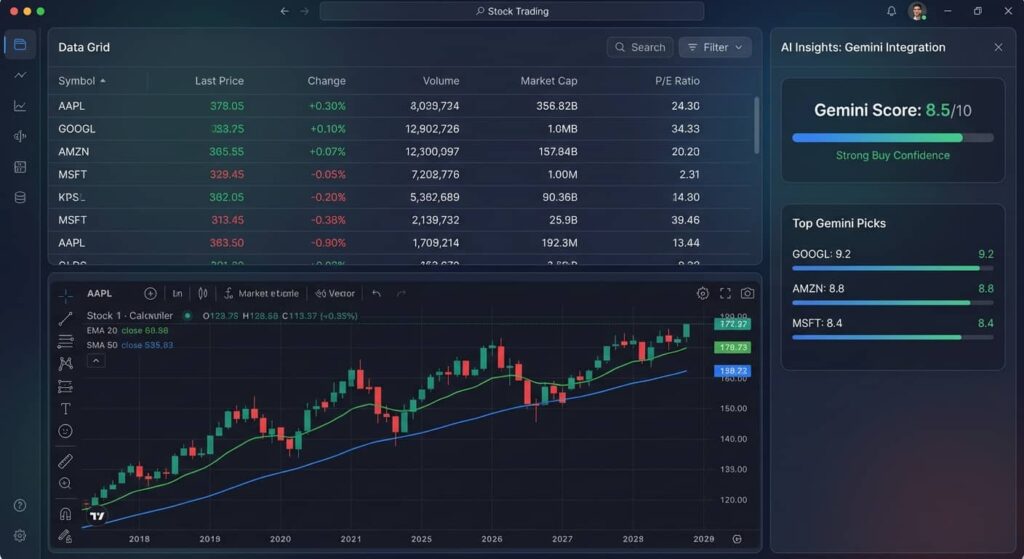Viewport: 1024px width, 559px height.
Task: Click the candlestick chart style icon
Action: click(x=203, y=294)
